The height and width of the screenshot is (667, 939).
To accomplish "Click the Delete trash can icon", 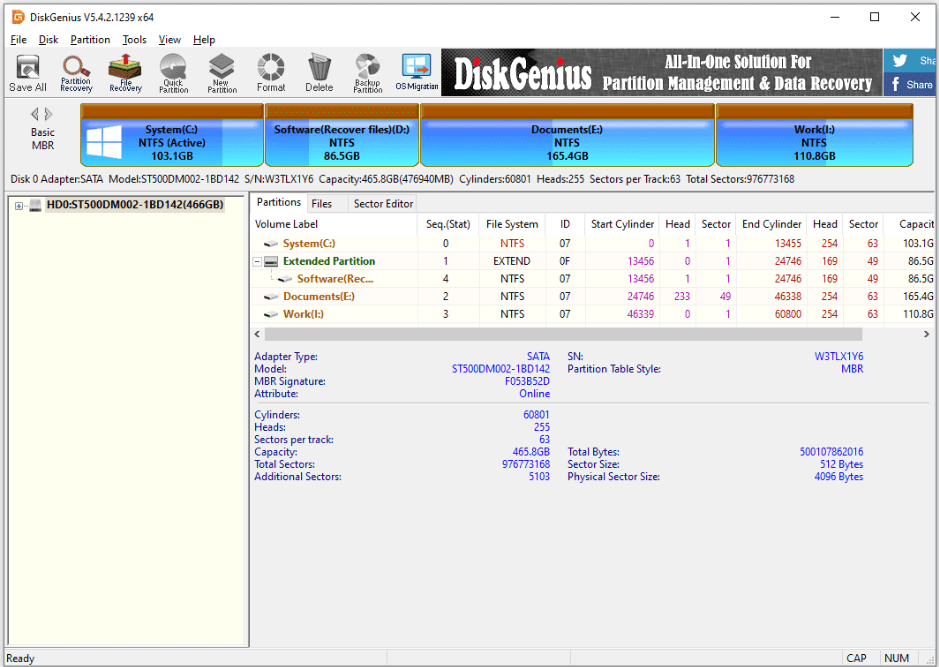I will point(319,73).
